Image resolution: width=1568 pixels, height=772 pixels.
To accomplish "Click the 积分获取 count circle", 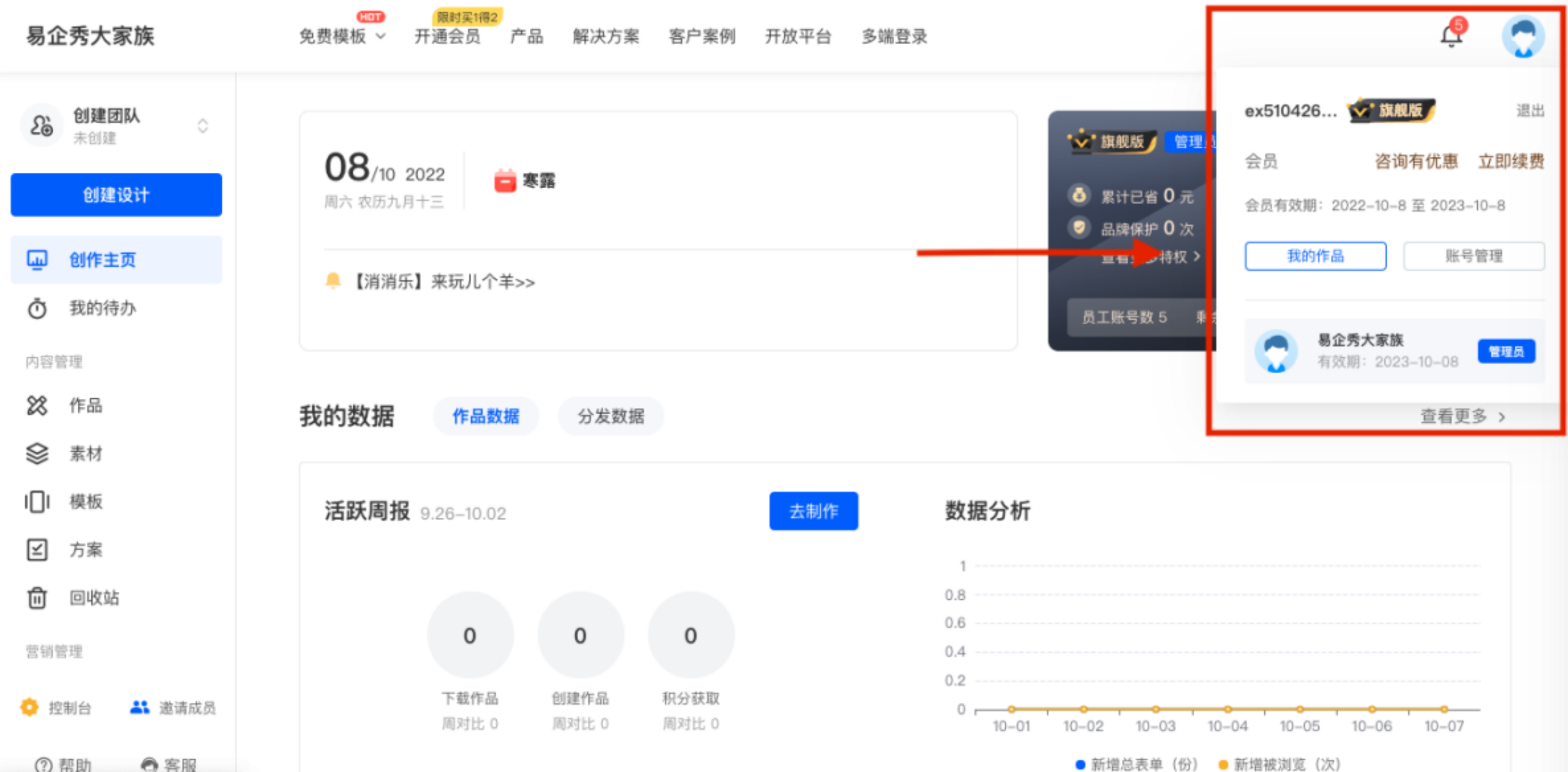I will 690,635.
